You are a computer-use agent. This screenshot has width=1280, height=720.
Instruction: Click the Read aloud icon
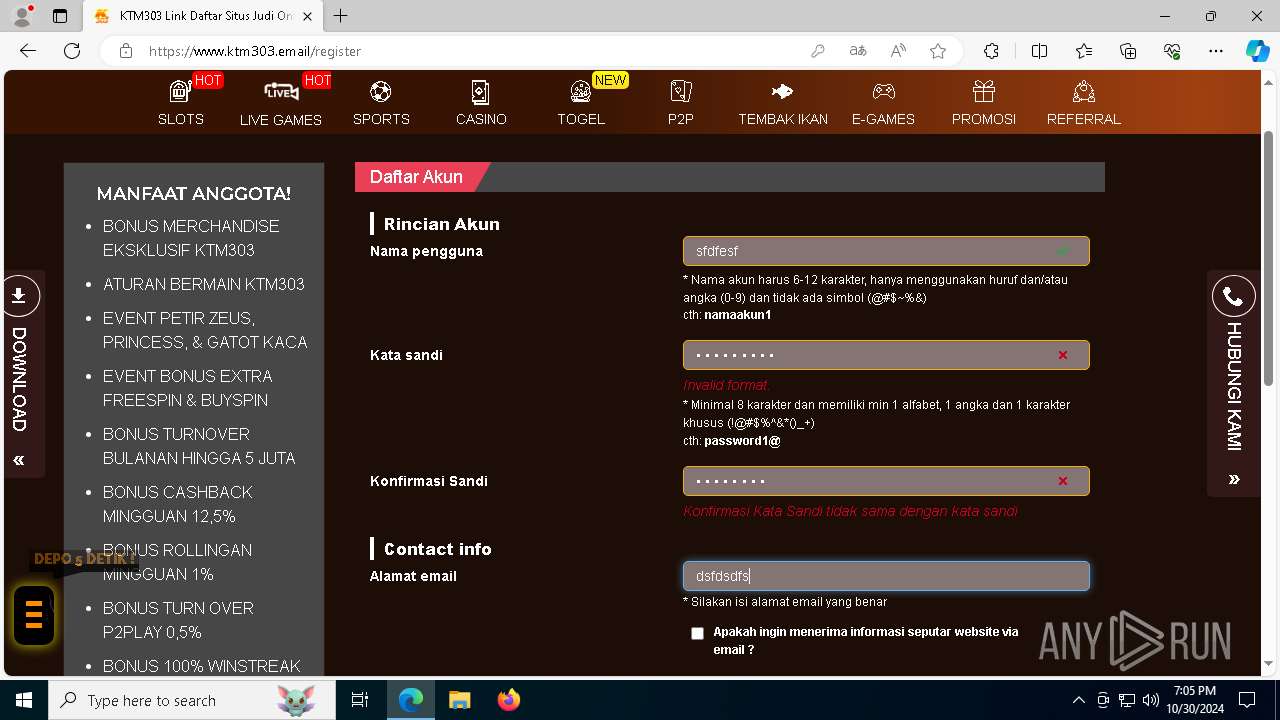click(898, 51)
